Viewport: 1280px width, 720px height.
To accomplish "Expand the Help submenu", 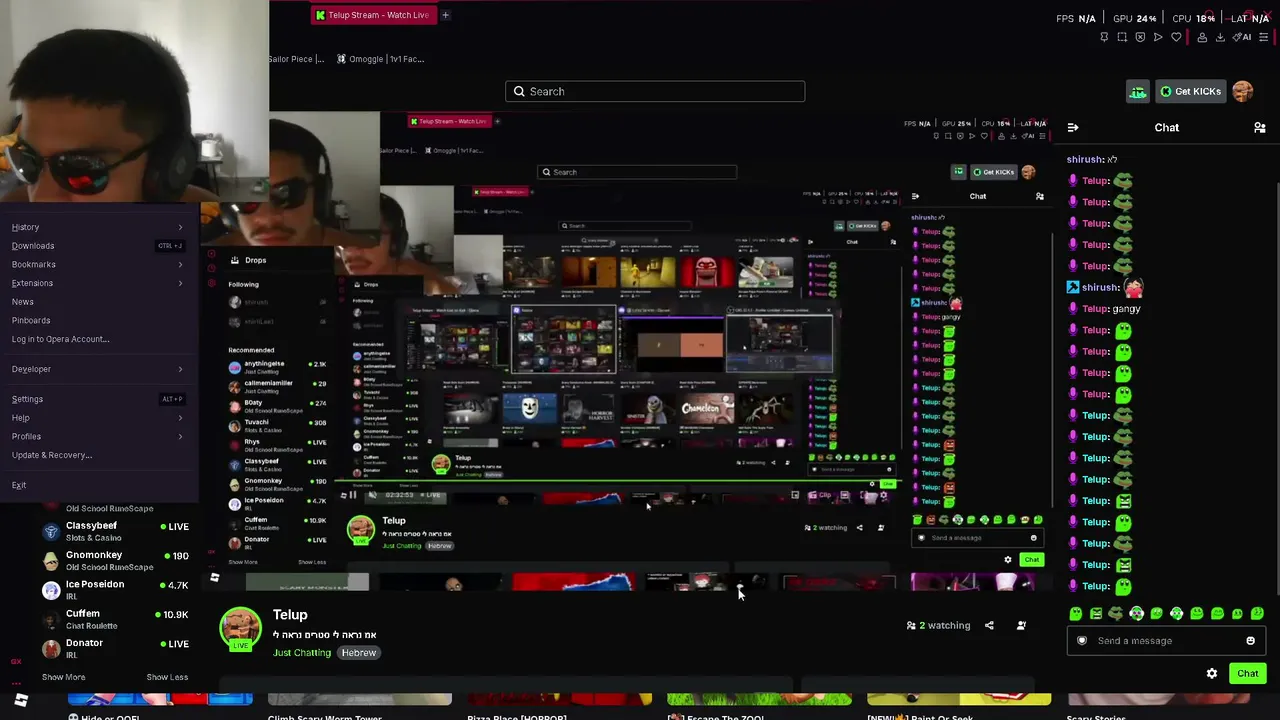I will pos(97,418).
